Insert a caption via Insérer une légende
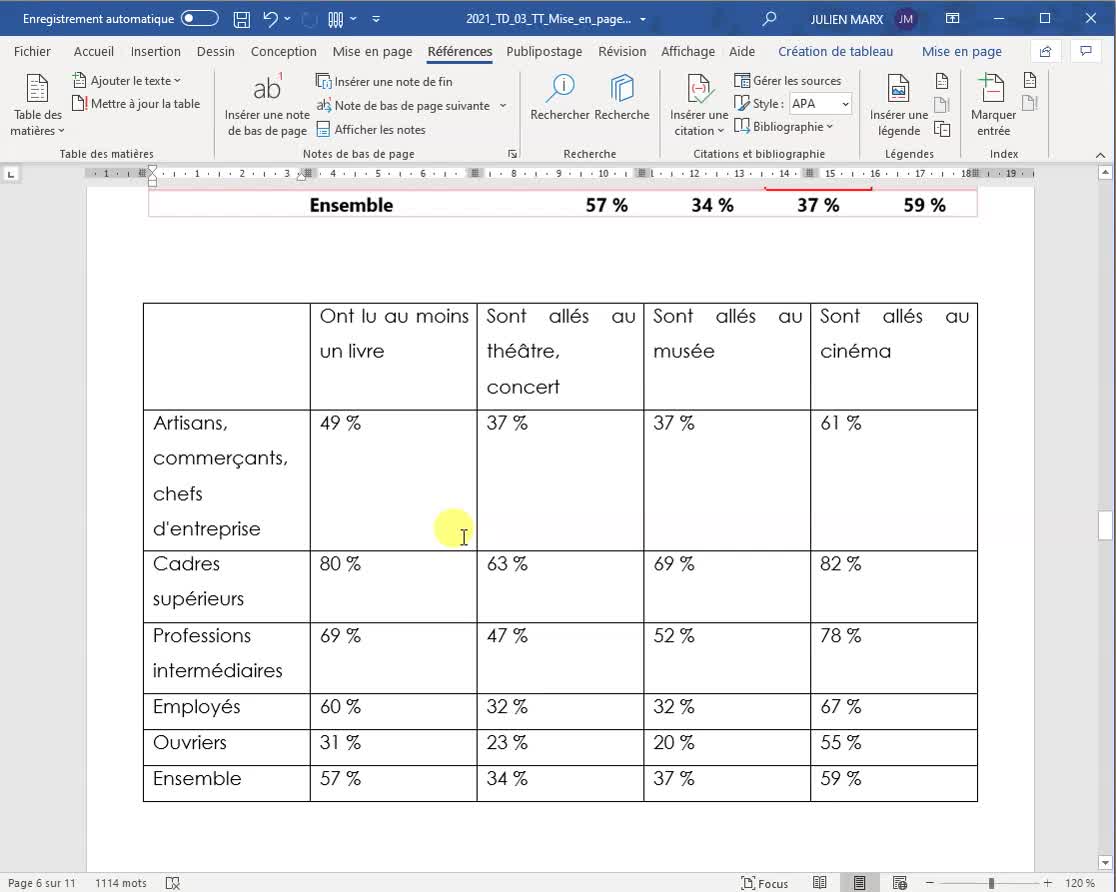 899,104
